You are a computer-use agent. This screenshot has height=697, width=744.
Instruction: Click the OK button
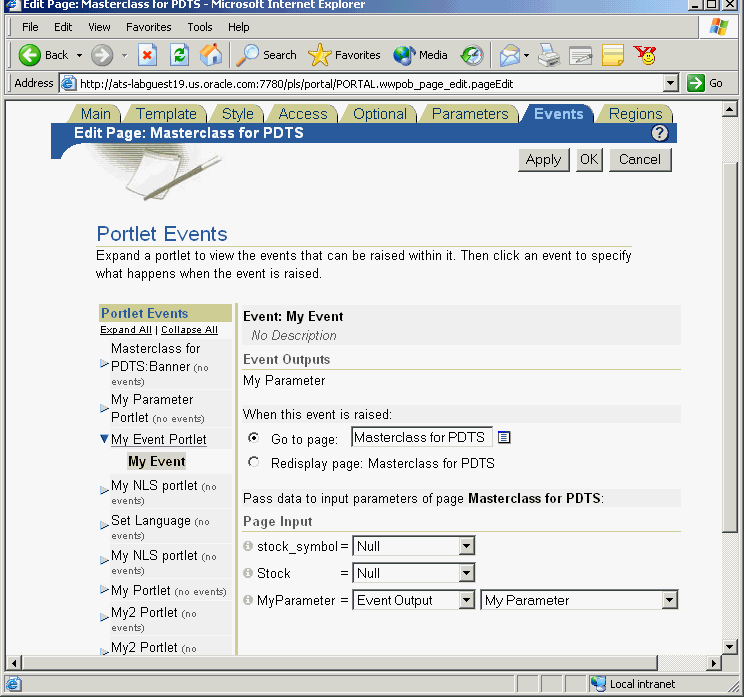(x=589, y=159)
